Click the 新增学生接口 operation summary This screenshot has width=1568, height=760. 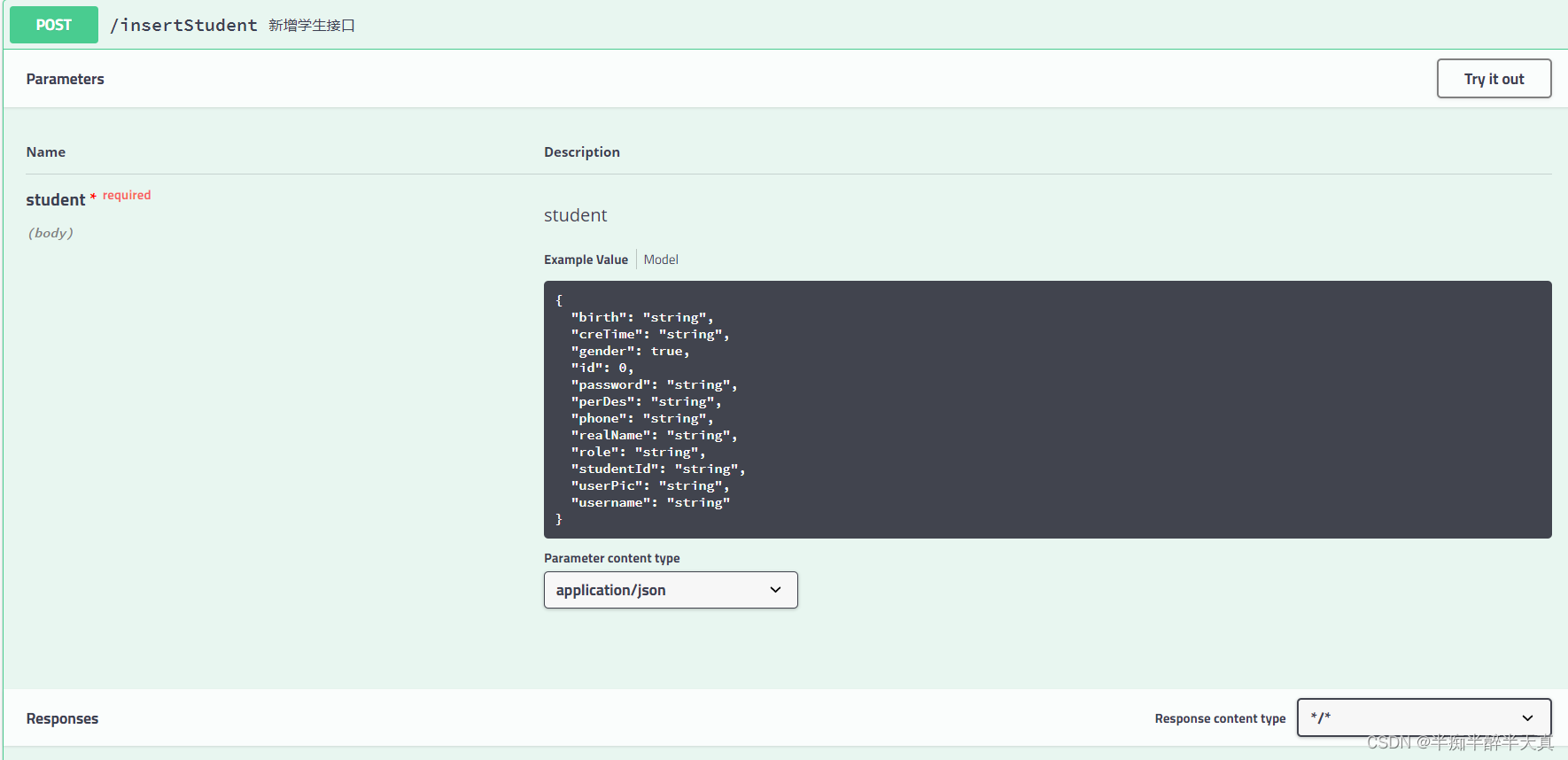click(x=312, y=25)
